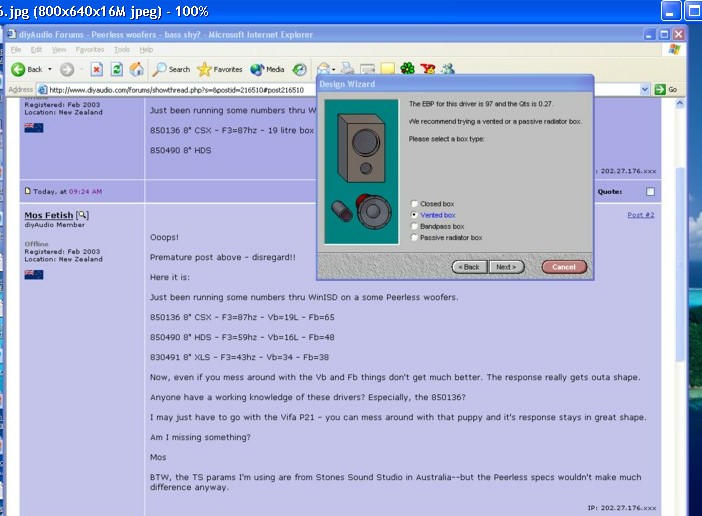Image resolution: width=702 pixels, height=516 pixels.
Task: Click the post icon beside Today
Action: coord(27,191)
